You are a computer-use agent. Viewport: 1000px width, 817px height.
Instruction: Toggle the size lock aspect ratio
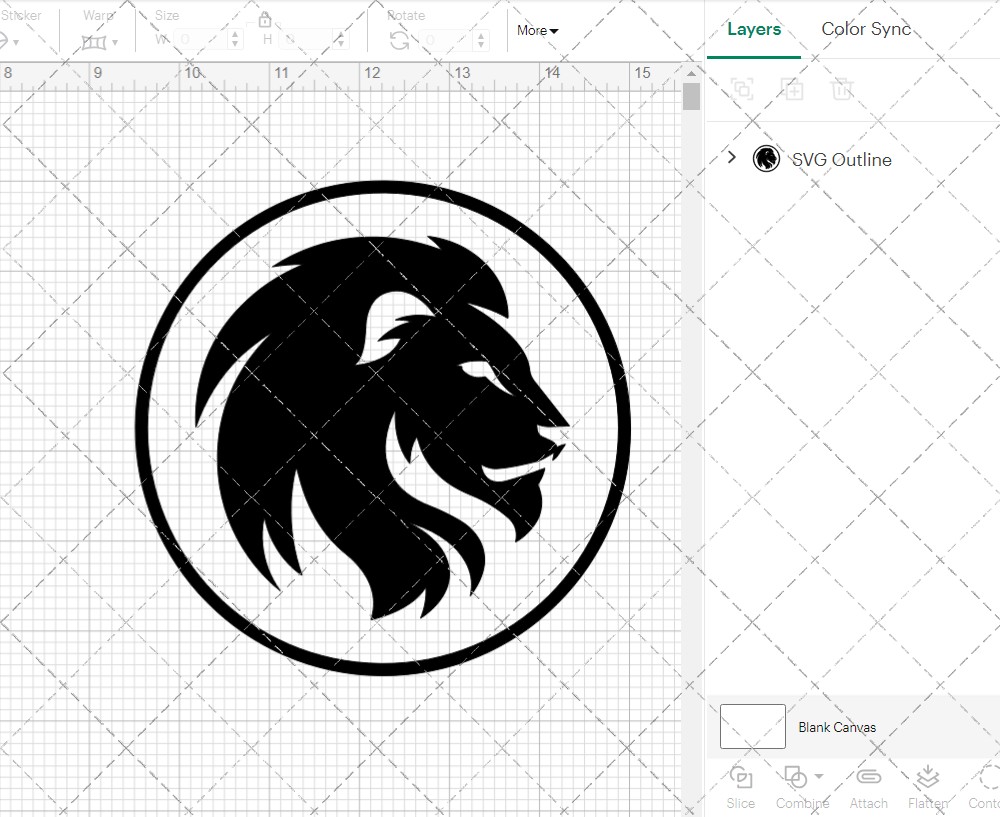click(265, 19)
